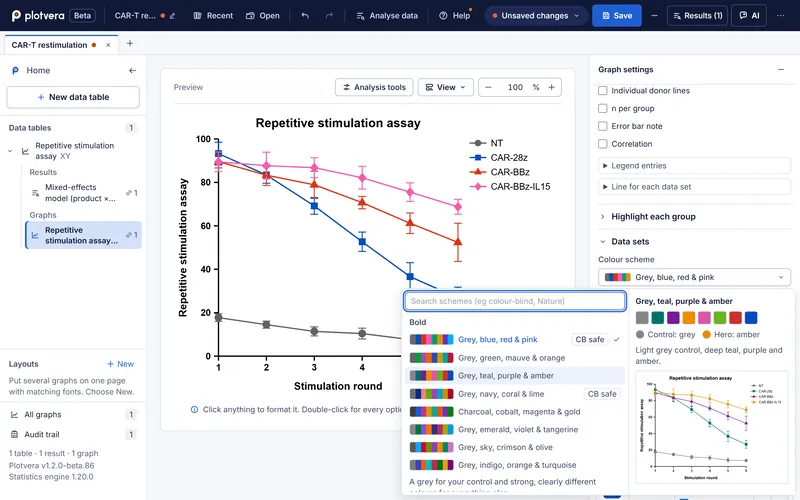
Task: Collapse the Data sets section
Action: 694,241
